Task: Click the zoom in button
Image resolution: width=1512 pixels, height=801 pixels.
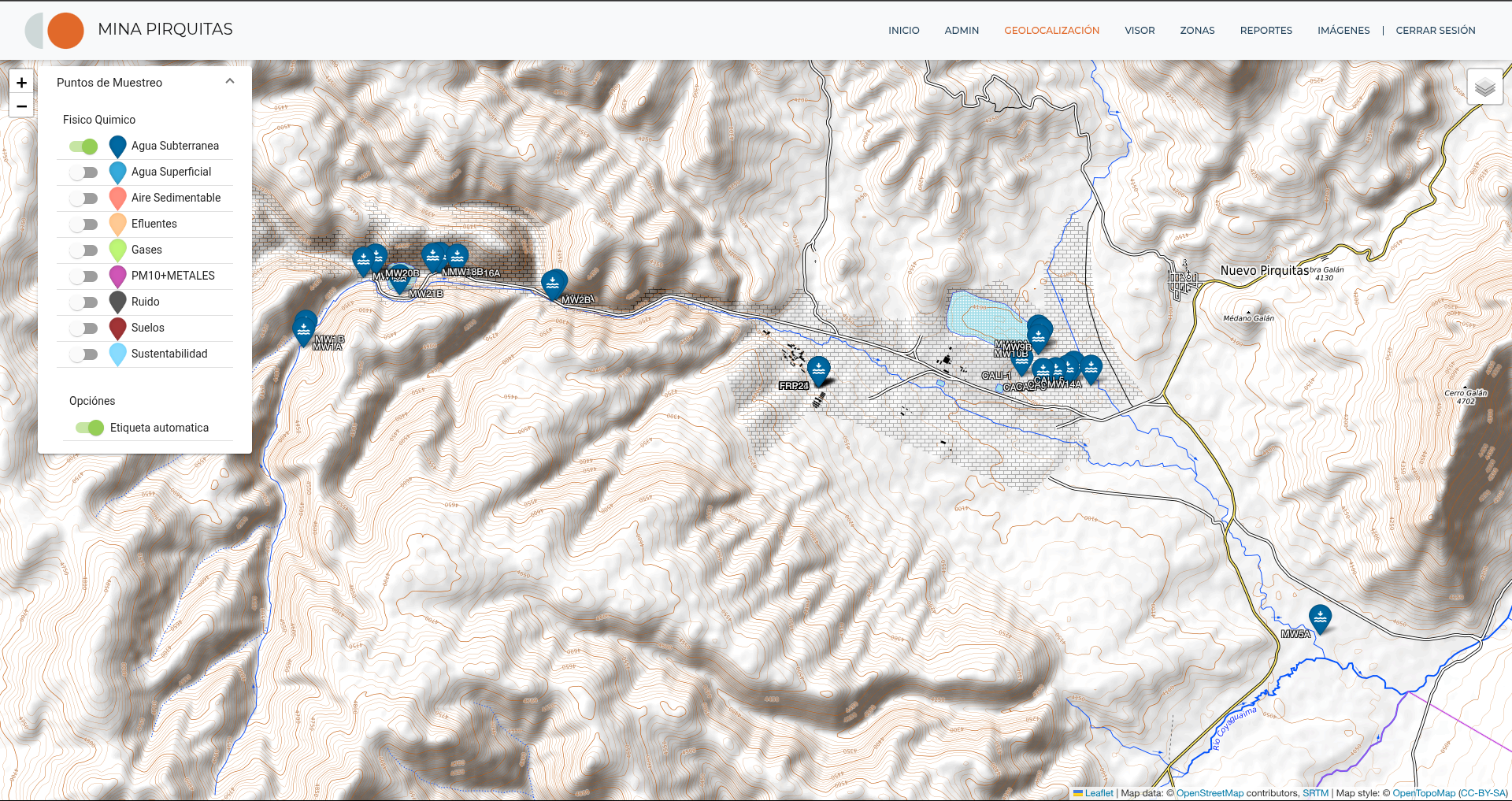Action: (21, 82)
